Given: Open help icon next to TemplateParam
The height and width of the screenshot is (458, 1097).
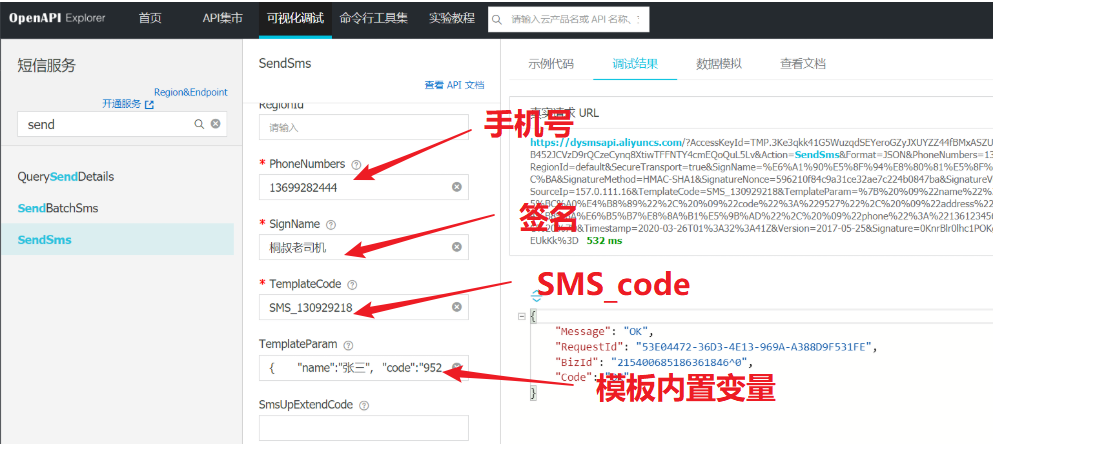Looking at the screenshot, I should 348,345.
